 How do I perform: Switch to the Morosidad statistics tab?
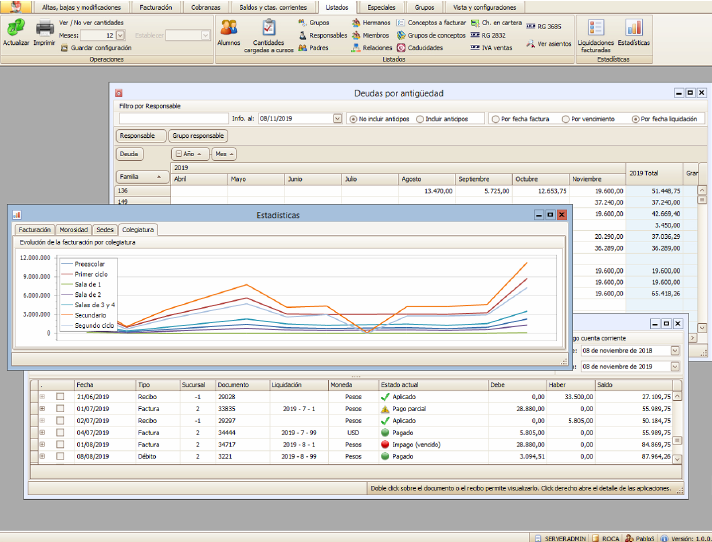(73, 229)
